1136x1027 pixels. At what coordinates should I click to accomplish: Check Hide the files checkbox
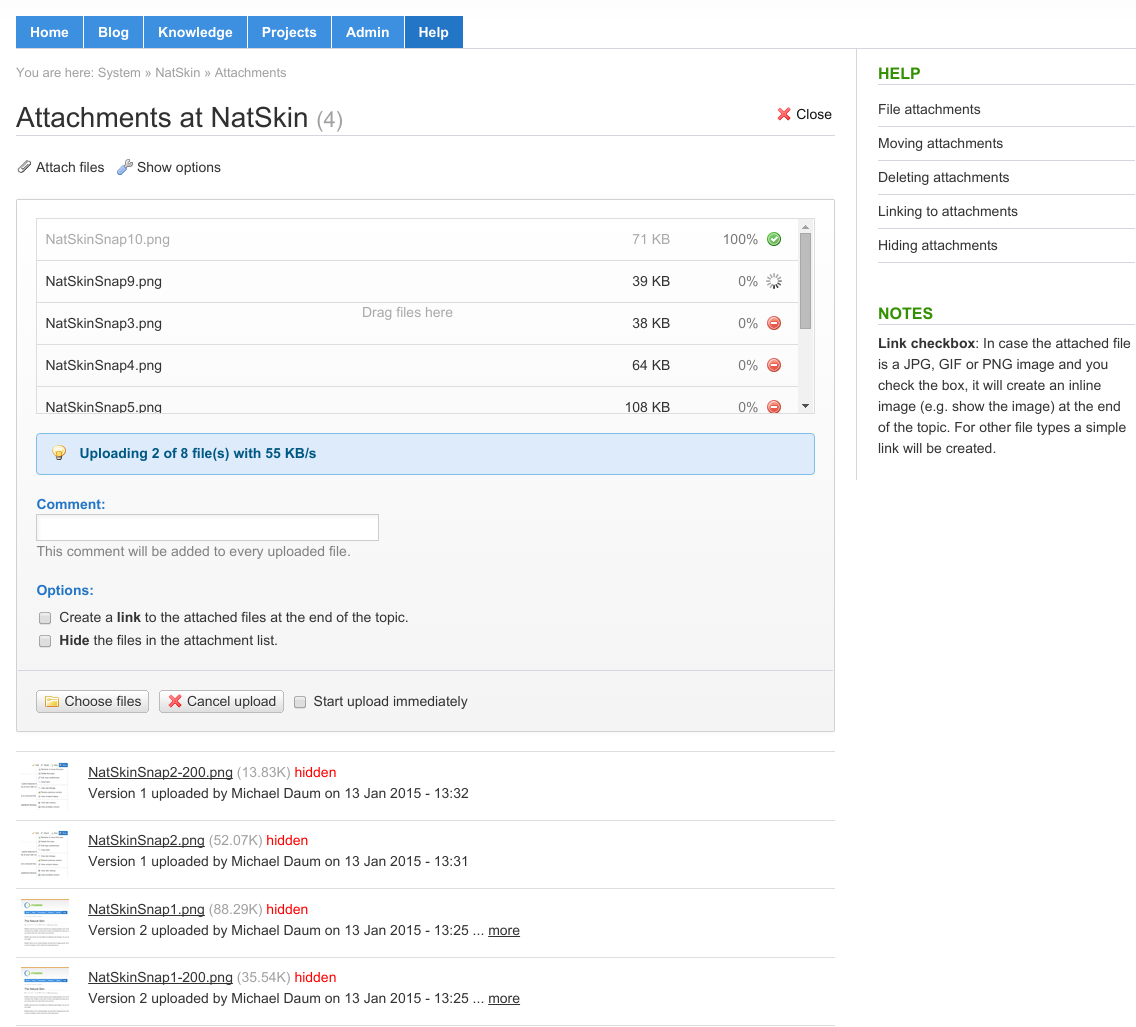[45, 641]
